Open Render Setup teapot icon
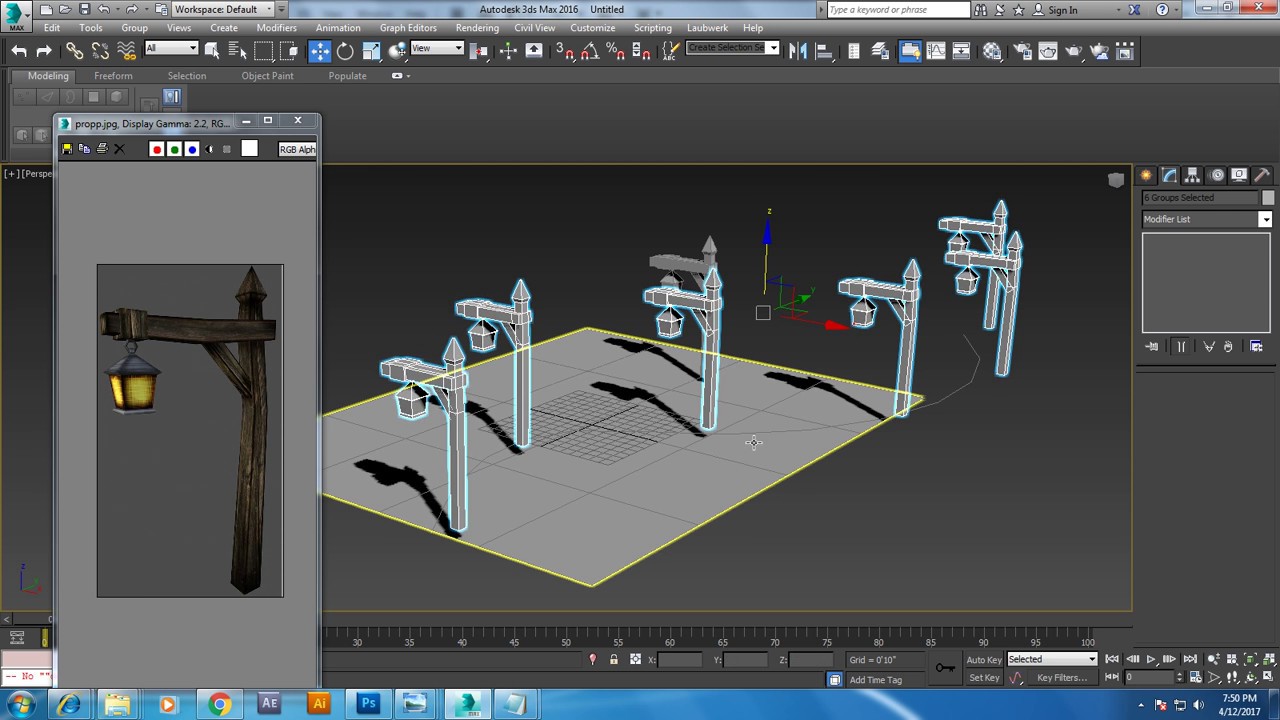 click(1022, 51)
